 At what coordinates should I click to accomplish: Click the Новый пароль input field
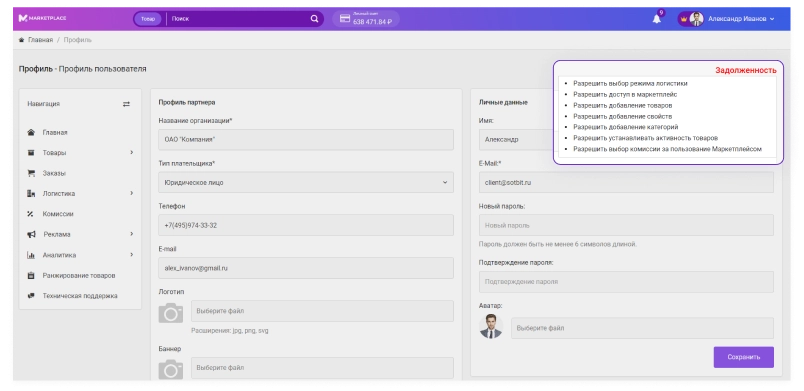(626, 225)
